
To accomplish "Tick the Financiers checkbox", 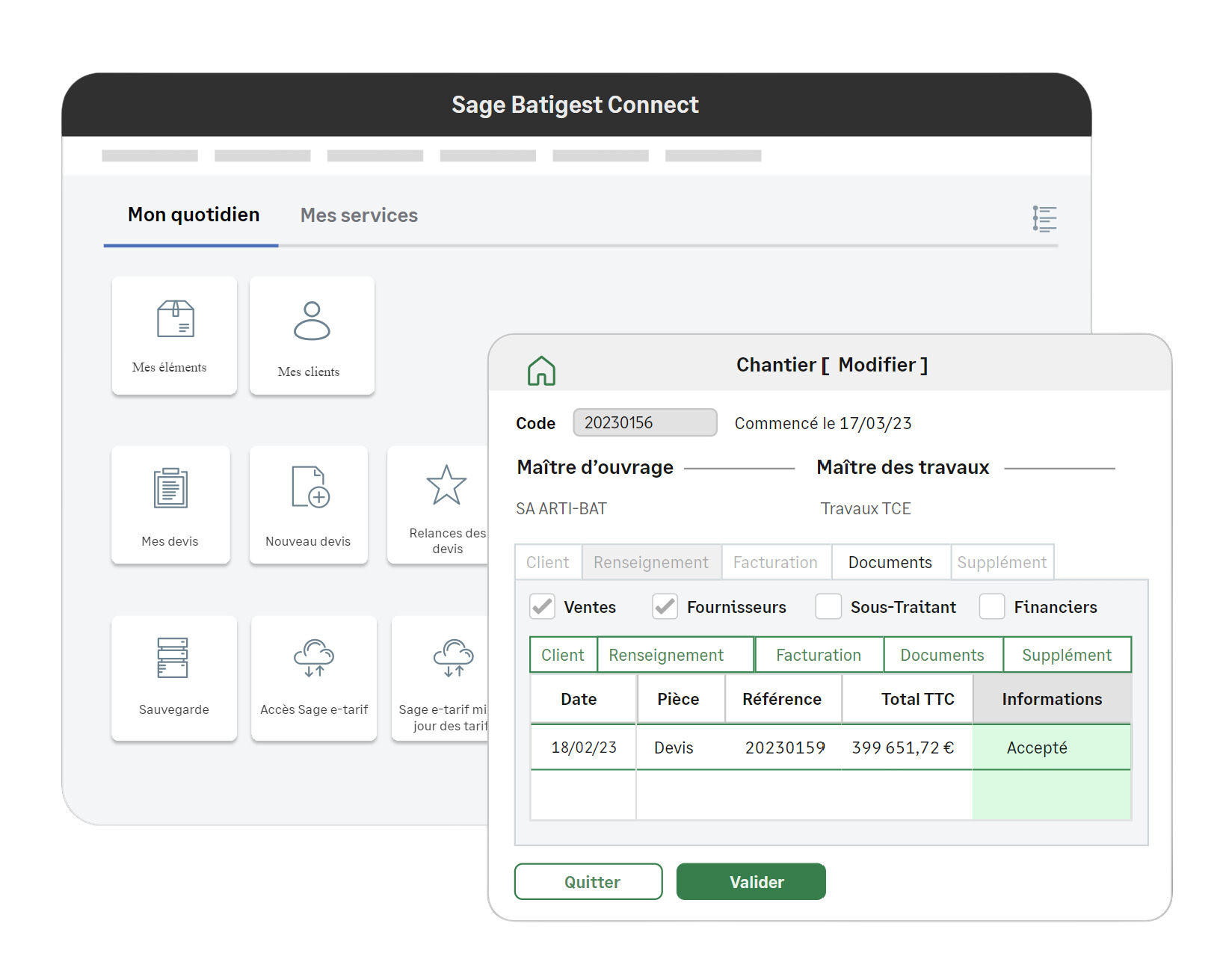I will tap(992, 606).
